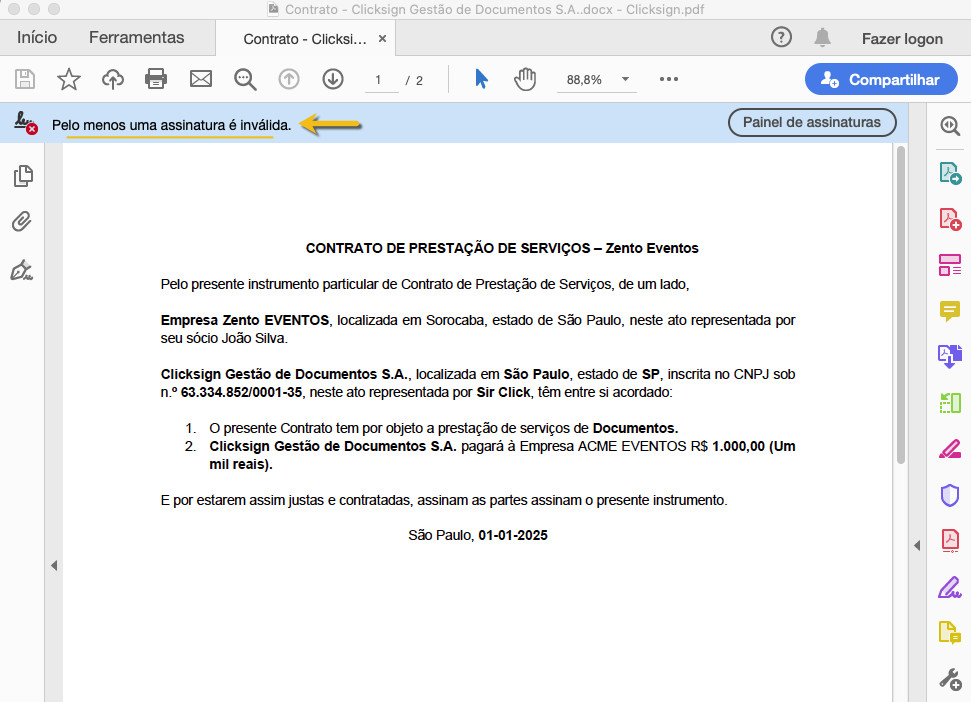The height and width of the screenshot is (702, 971).
Task: Open the more tools ellipsis
Action: (x=669, y=79)
